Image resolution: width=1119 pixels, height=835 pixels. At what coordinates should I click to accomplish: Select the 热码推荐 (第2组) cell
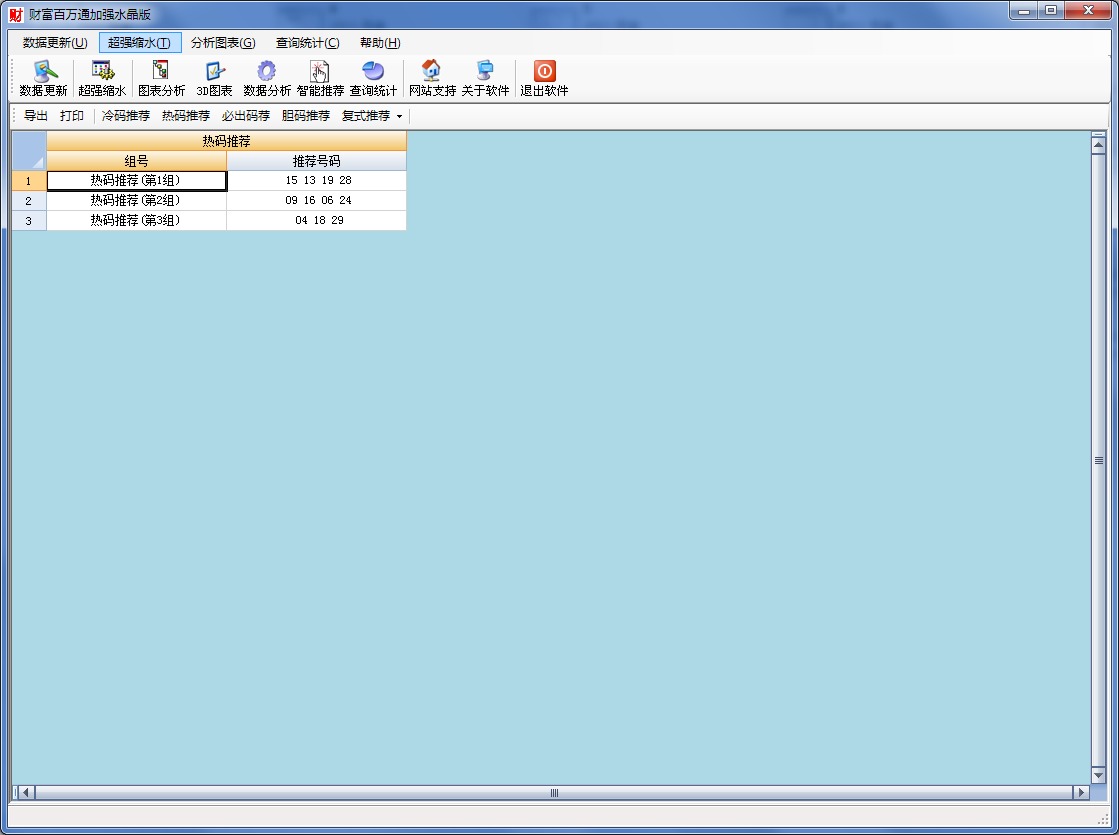(136, 201)
